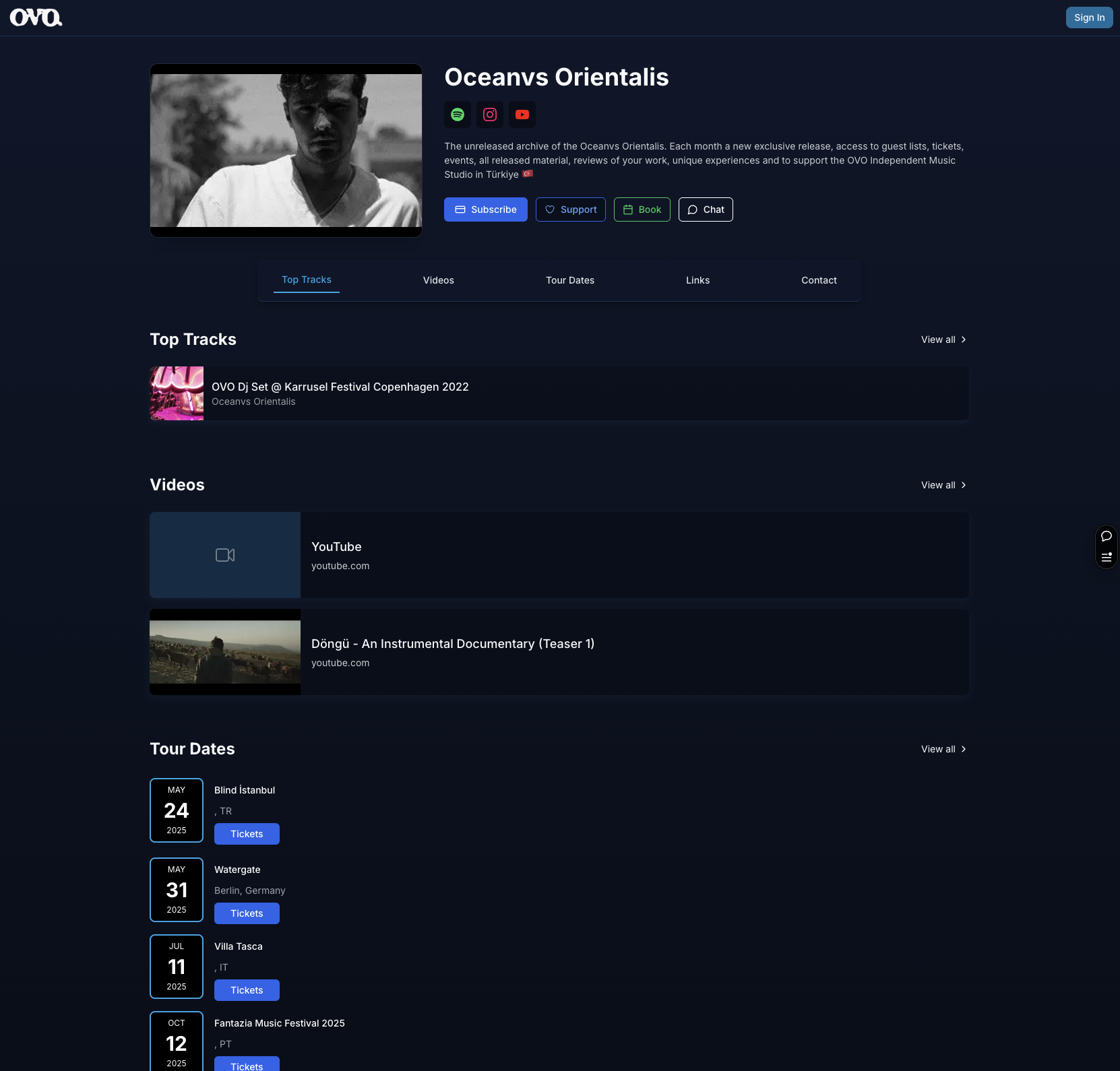
Task: Open Chat with the artist
Action: tap(705, 209)
